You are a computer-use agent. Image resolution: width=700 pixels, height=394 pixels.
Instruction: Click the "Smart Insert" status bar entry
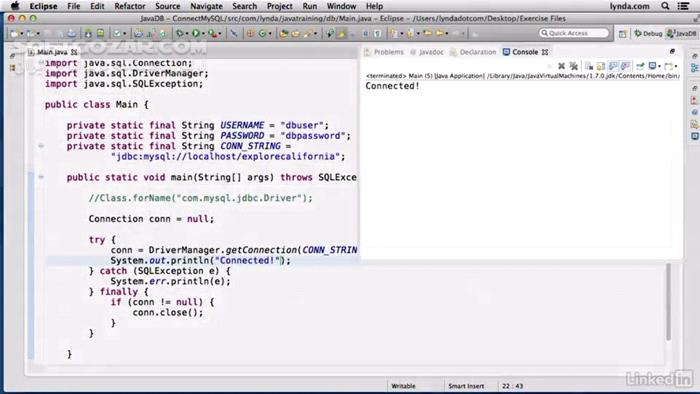tap(466, 386)
